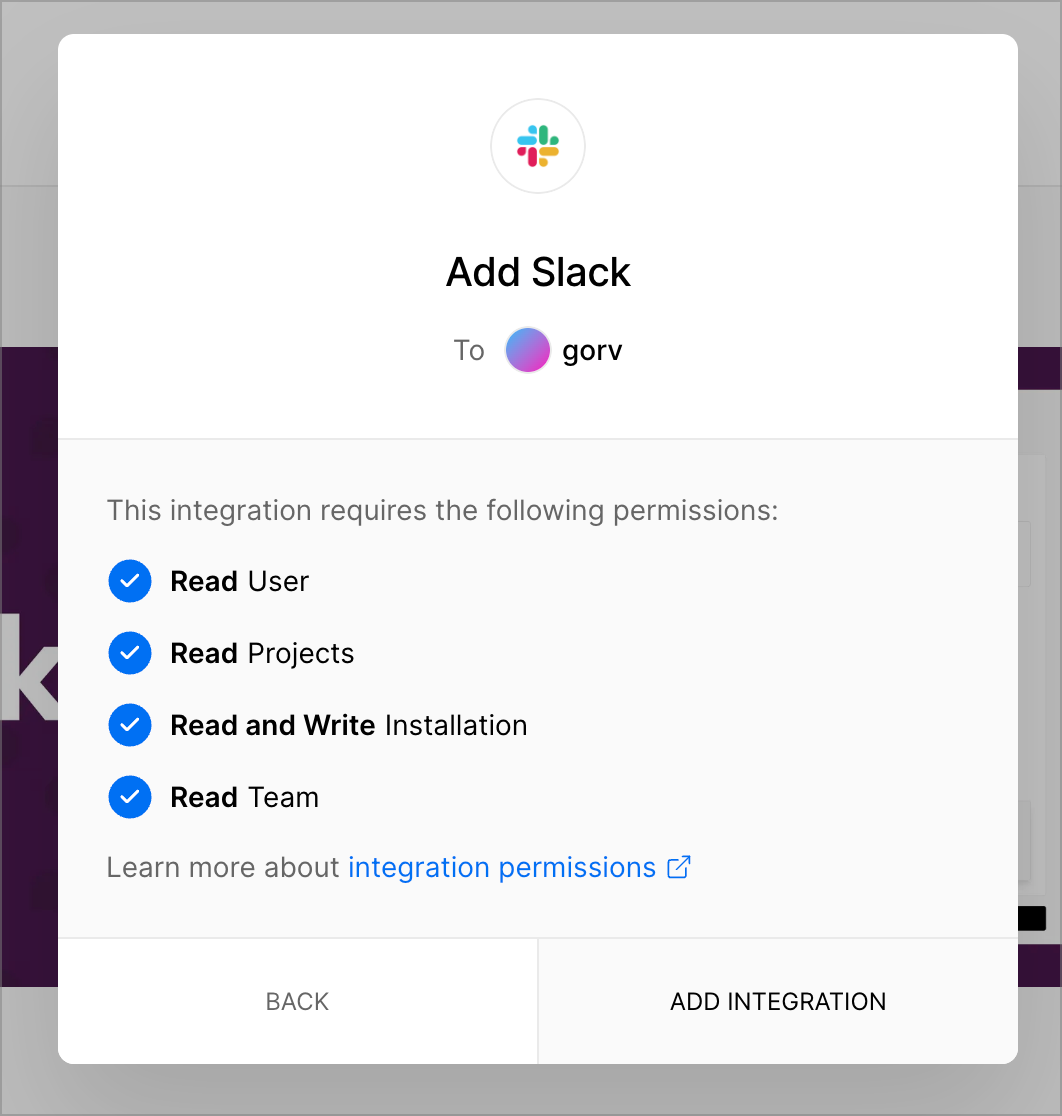Click the Read User permission label

click(240, 581)
